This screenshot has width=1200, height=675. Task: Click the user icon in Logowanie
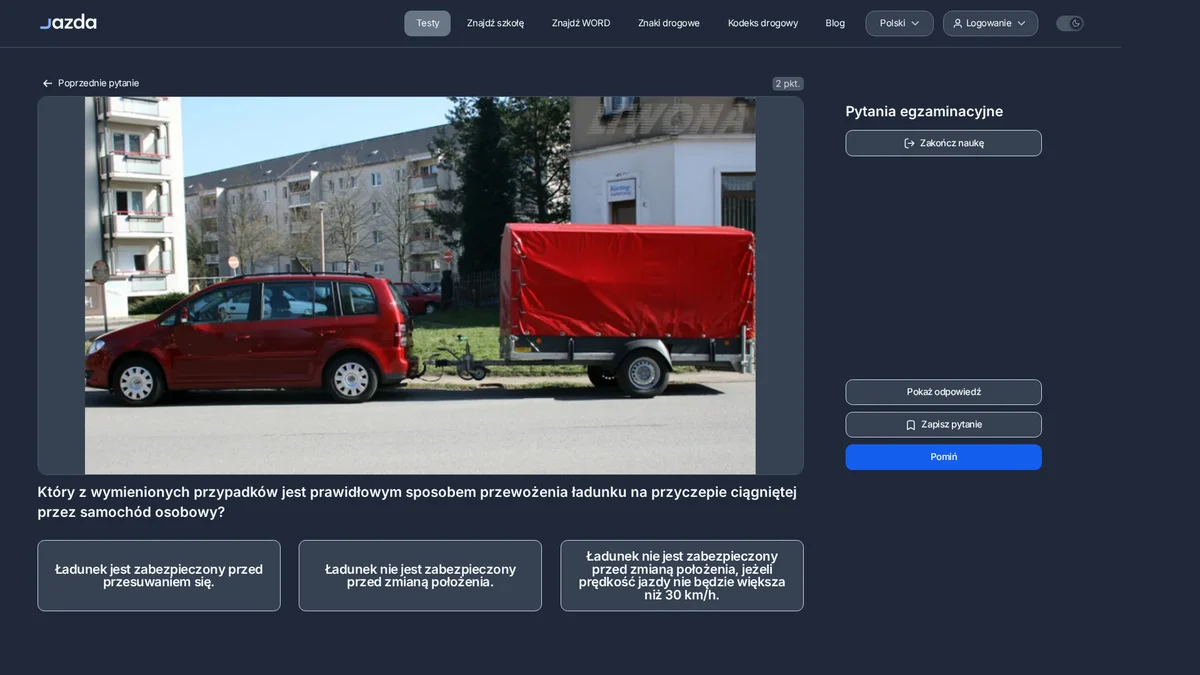coord(957,23)
